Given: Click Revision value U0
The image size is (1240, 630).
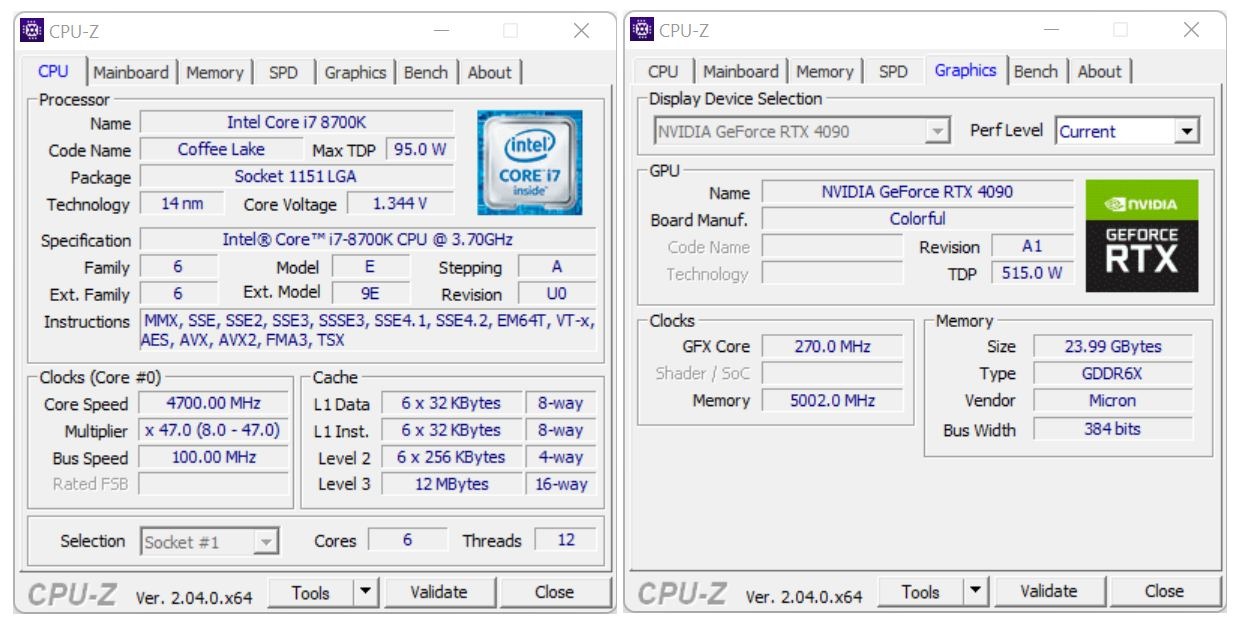Looking at the screenshot, I should pos(557,294).
